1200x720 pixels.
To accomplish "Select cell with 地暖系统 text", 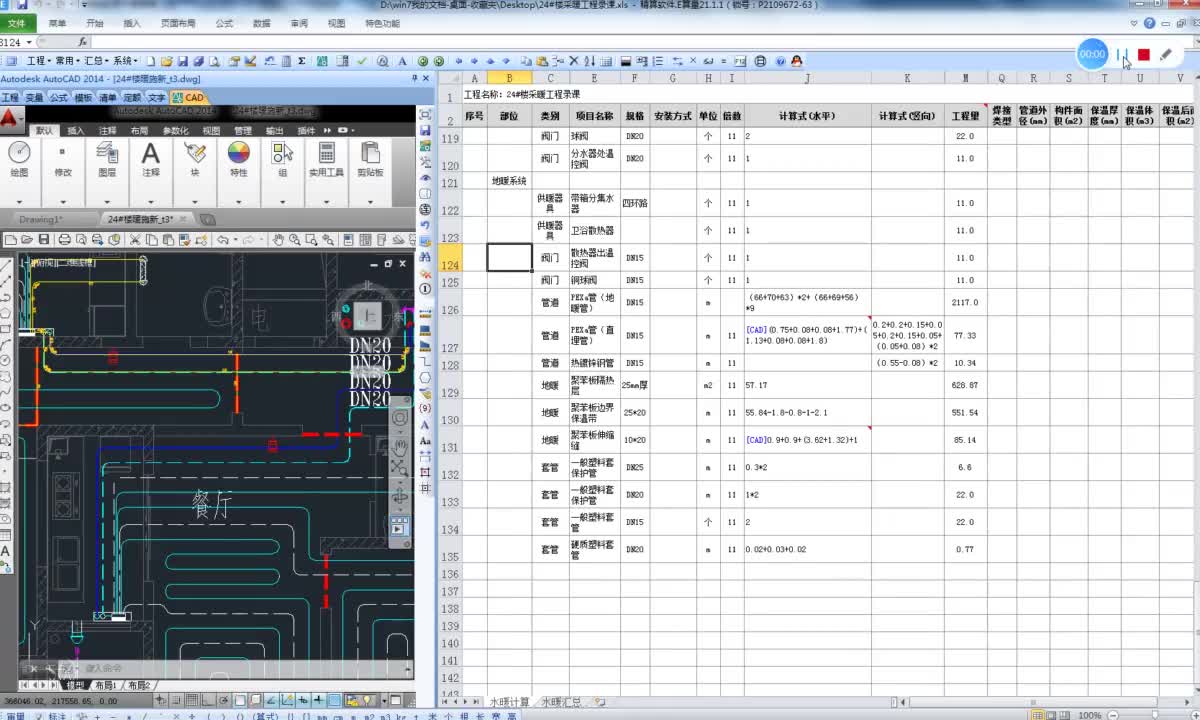I will [509, 181].
